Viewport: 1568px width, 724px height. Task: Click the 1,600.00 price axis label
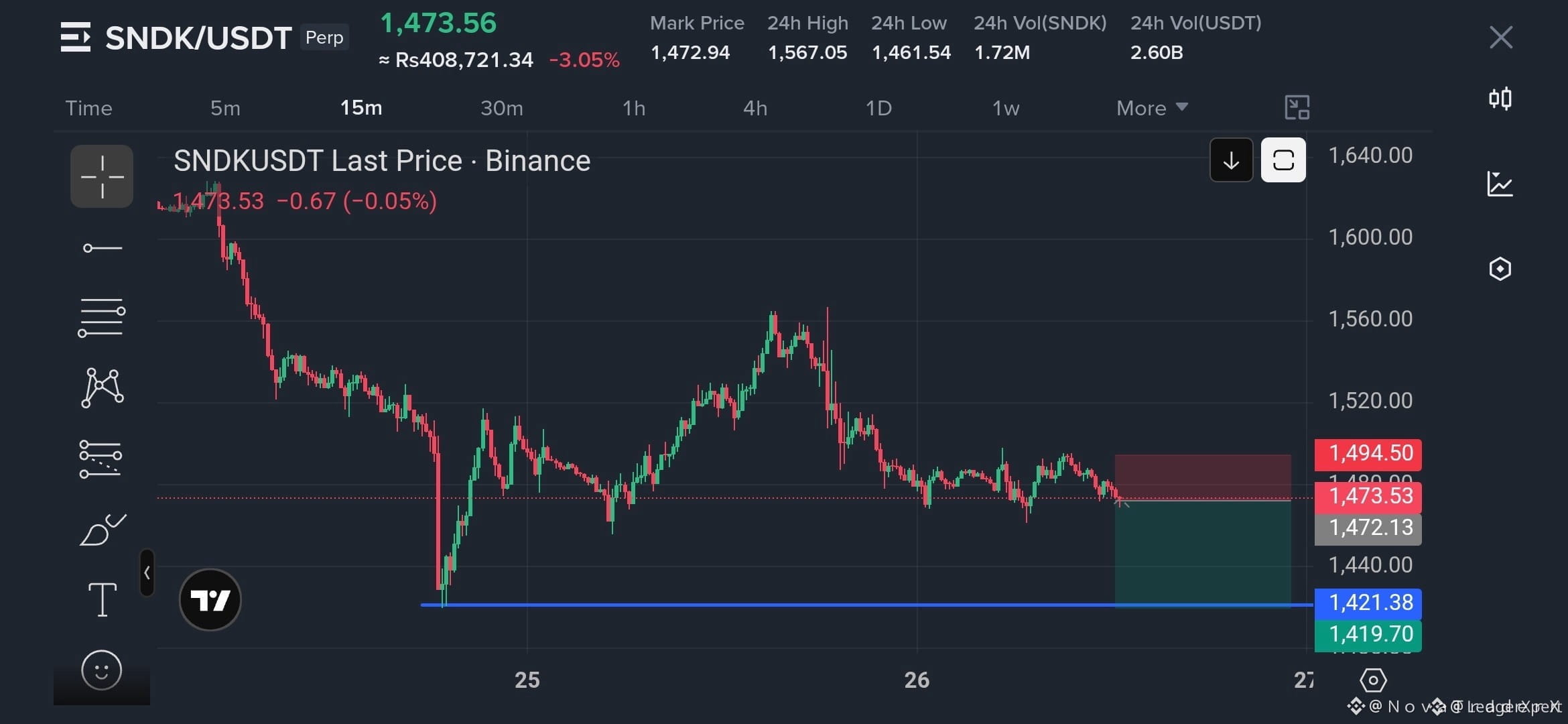pos(1370,237)
